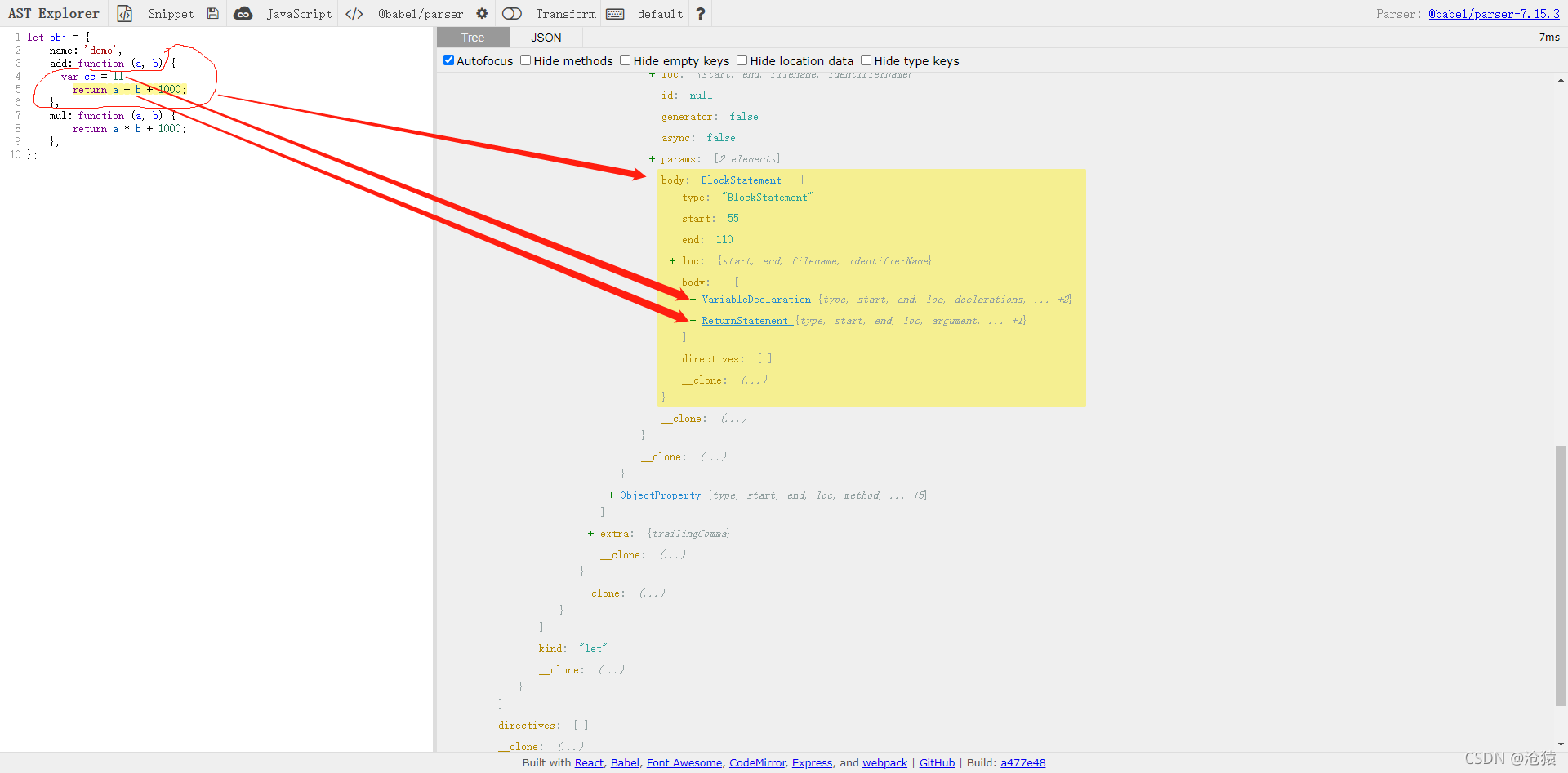Open the CodeMirror footer link
Image resolution: width=1568 pixels, height=773 pixels.
point(757,763)
